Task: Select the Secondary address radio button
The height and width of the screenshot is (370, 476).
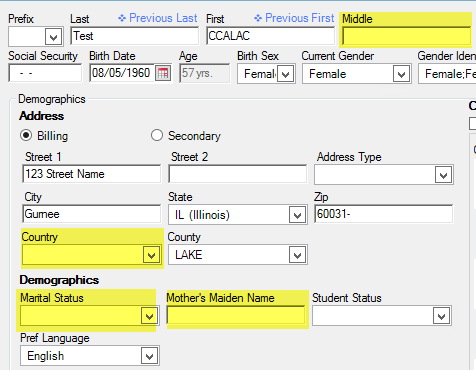Action: click(157, 135)
